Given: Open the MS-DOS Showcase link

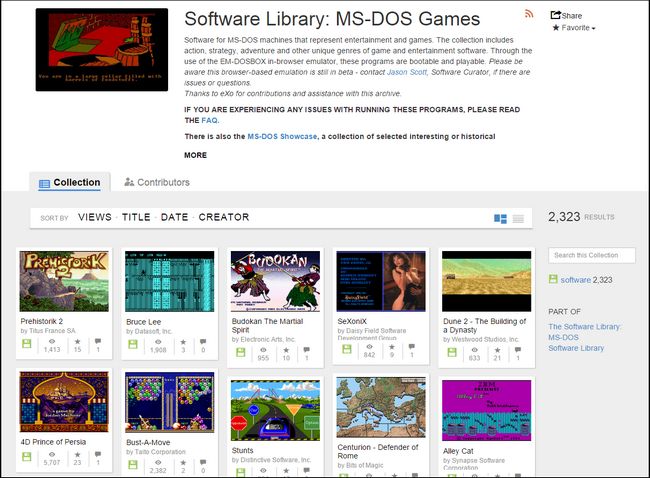Looking at the screenshot, I should click(282, 136).
